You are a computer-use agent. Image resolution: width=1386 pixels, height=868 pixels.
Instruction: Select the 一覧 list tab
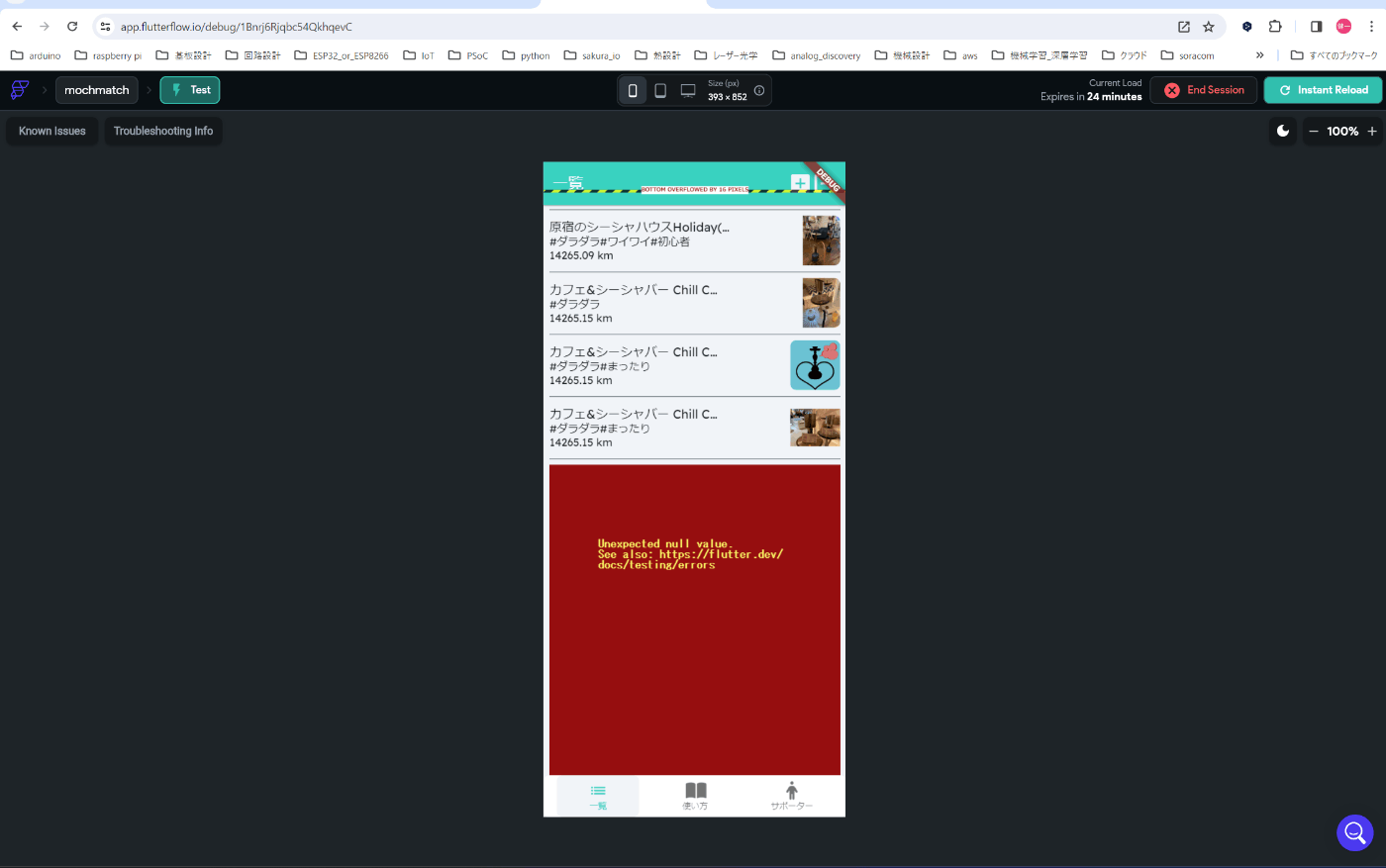click(598, 797)
